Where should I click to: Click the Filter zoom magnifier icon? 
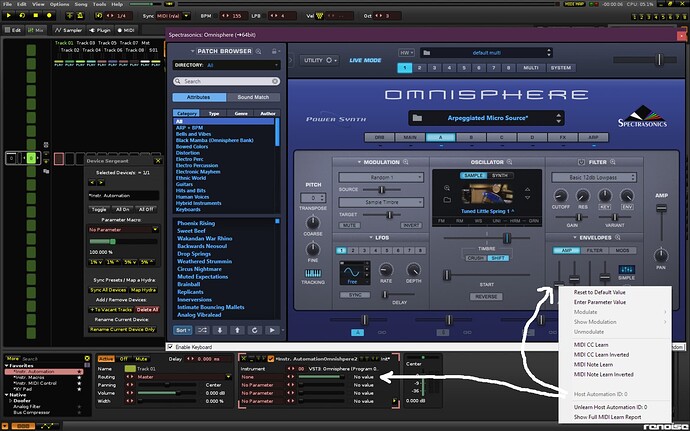pyautogui.click(x=613, y=162)
